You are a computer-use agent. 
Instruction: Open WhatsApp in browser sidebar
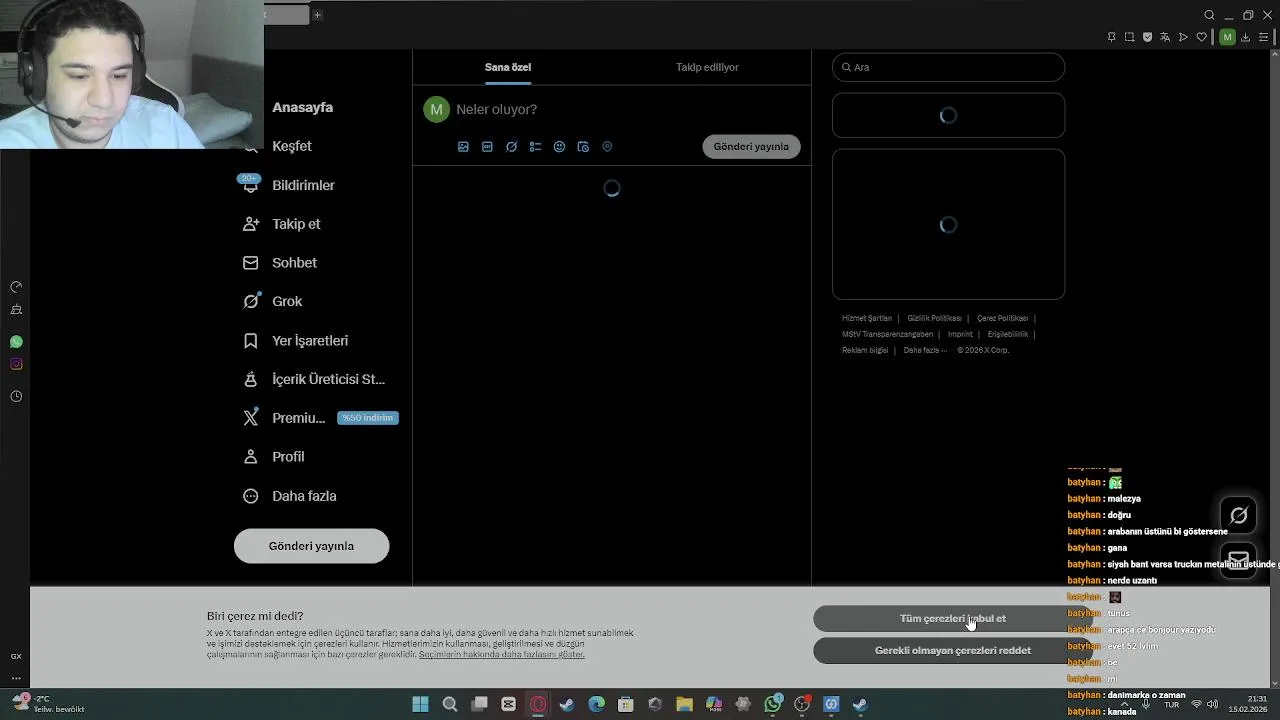point(16,342)
